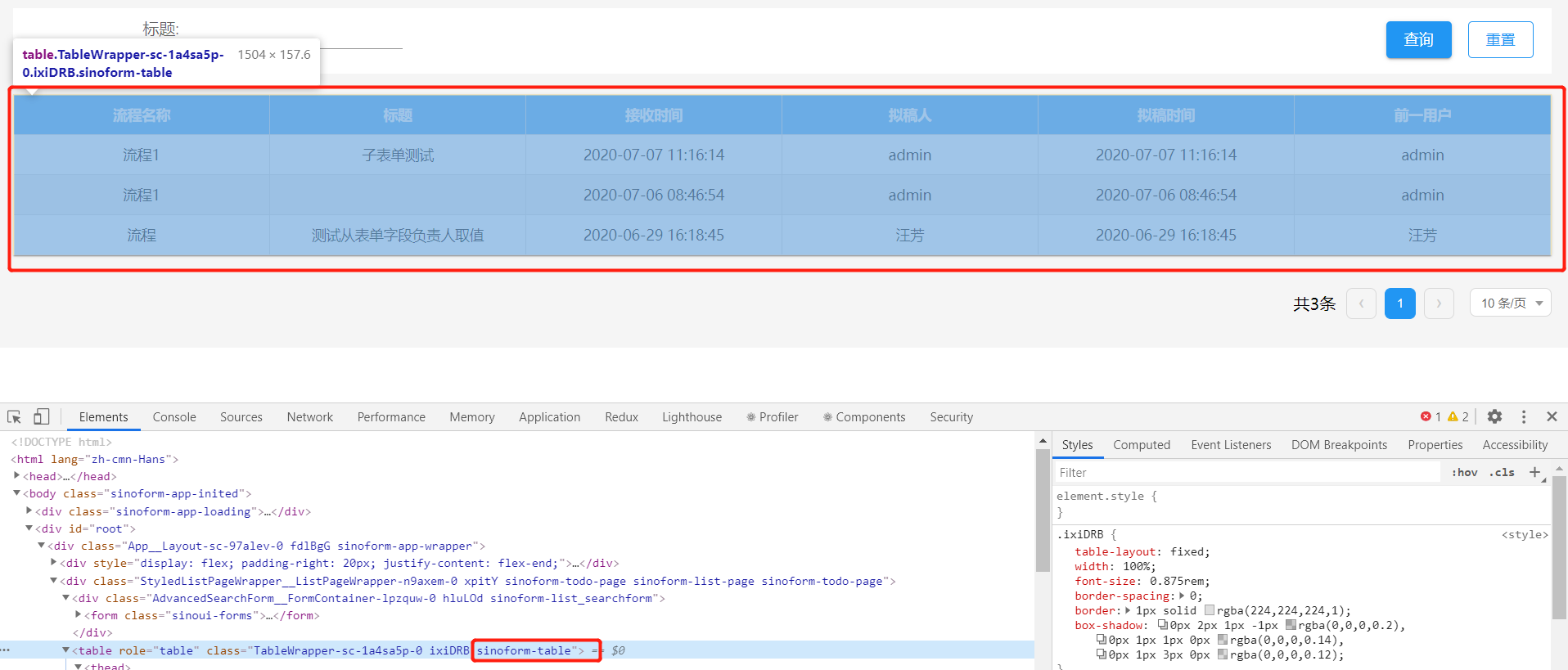Go to previous page arrow in pagination
Image resolution: width=1568 pixels, height=670 pixels.
coord(1361,304)
